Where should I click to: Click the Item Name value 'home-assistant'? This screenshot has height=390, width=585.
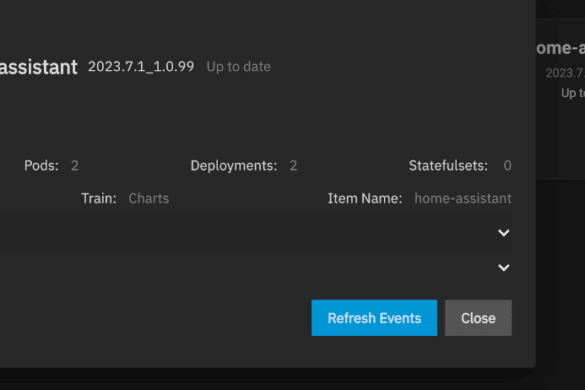[463, 199]
